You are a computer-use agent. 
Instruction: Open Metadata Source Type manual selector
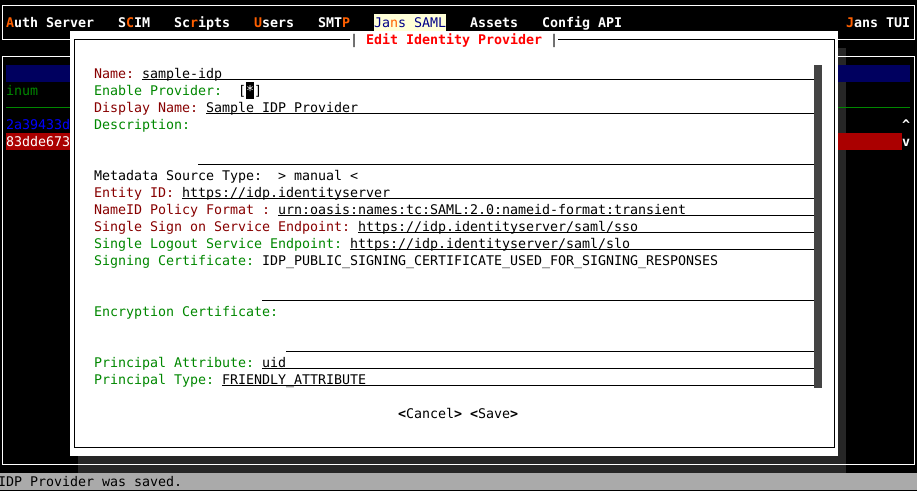tap(317, 175)
